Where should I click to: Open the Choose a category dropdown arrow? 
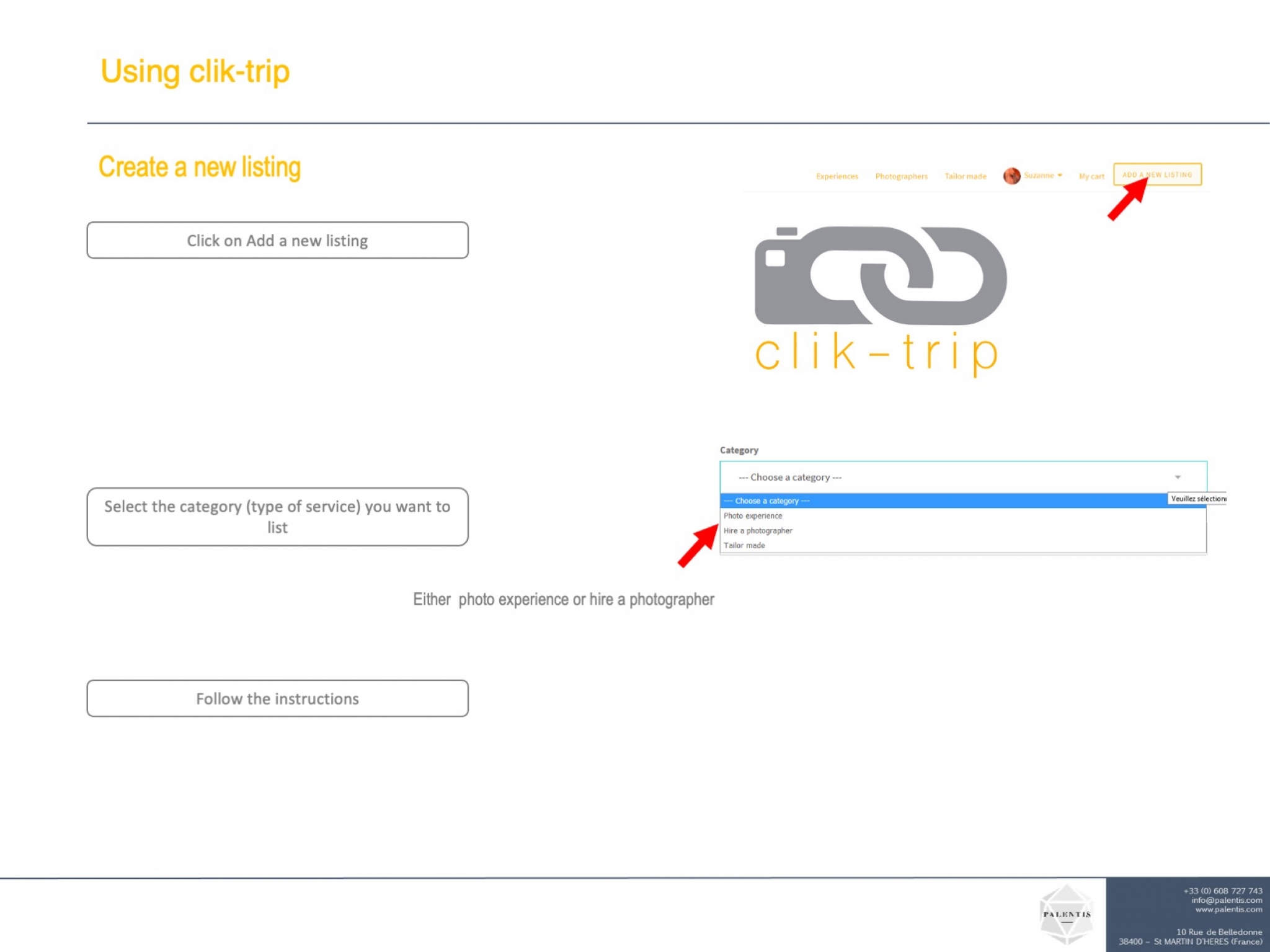pyautogui.click(x=1178, y=477)
